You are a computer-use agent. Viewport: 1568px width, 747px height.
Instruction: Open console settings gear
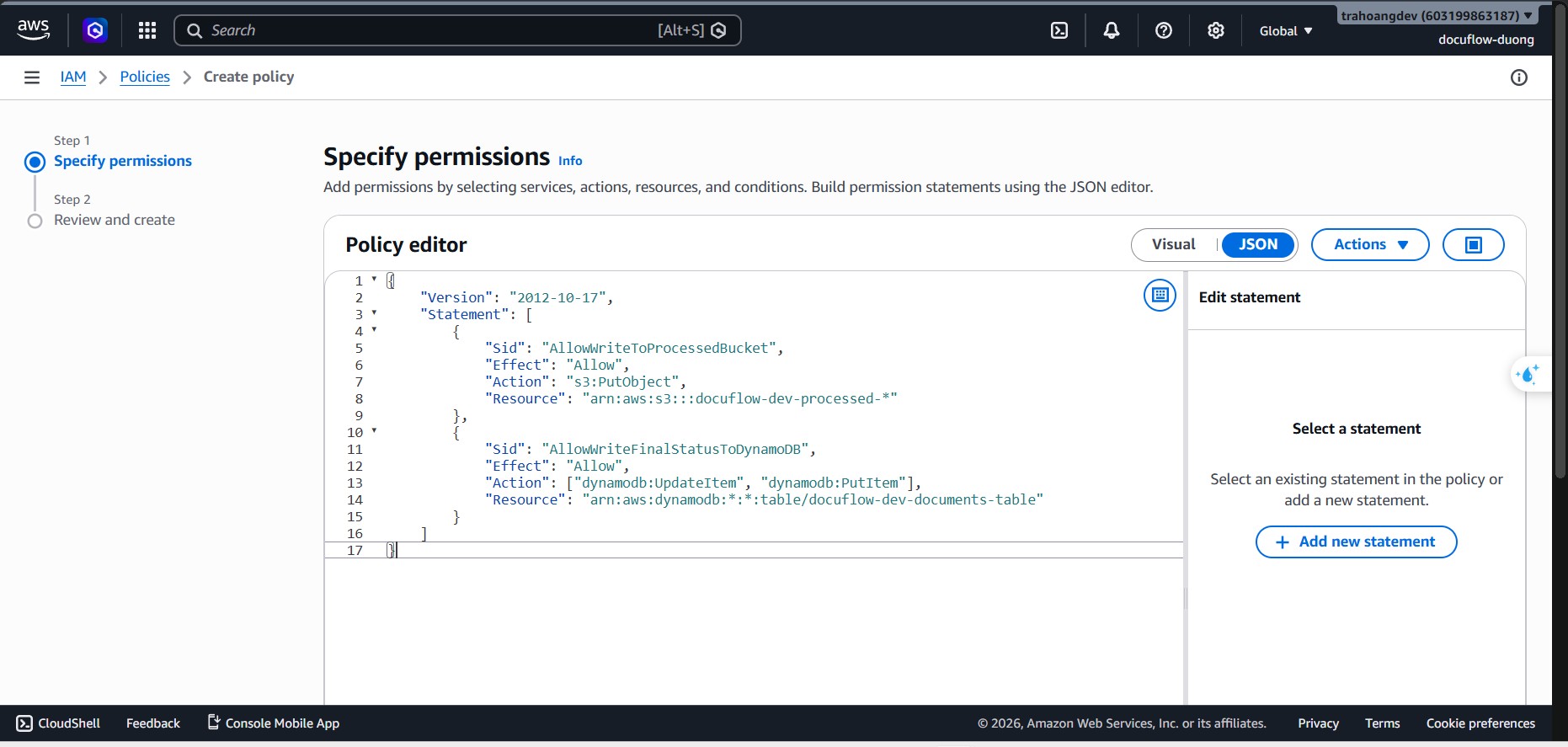1216,30
